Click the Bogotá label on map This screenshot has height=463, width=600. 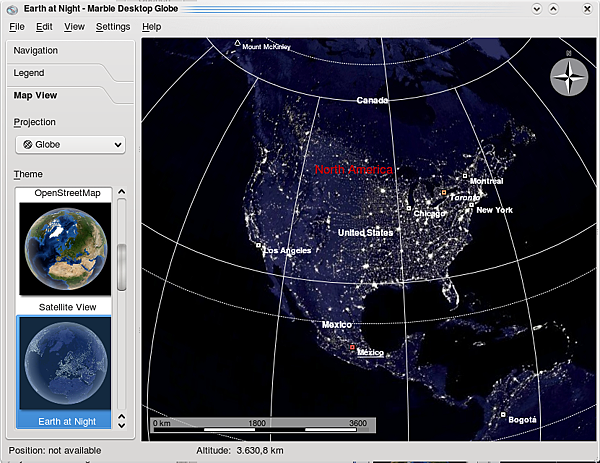522,420
